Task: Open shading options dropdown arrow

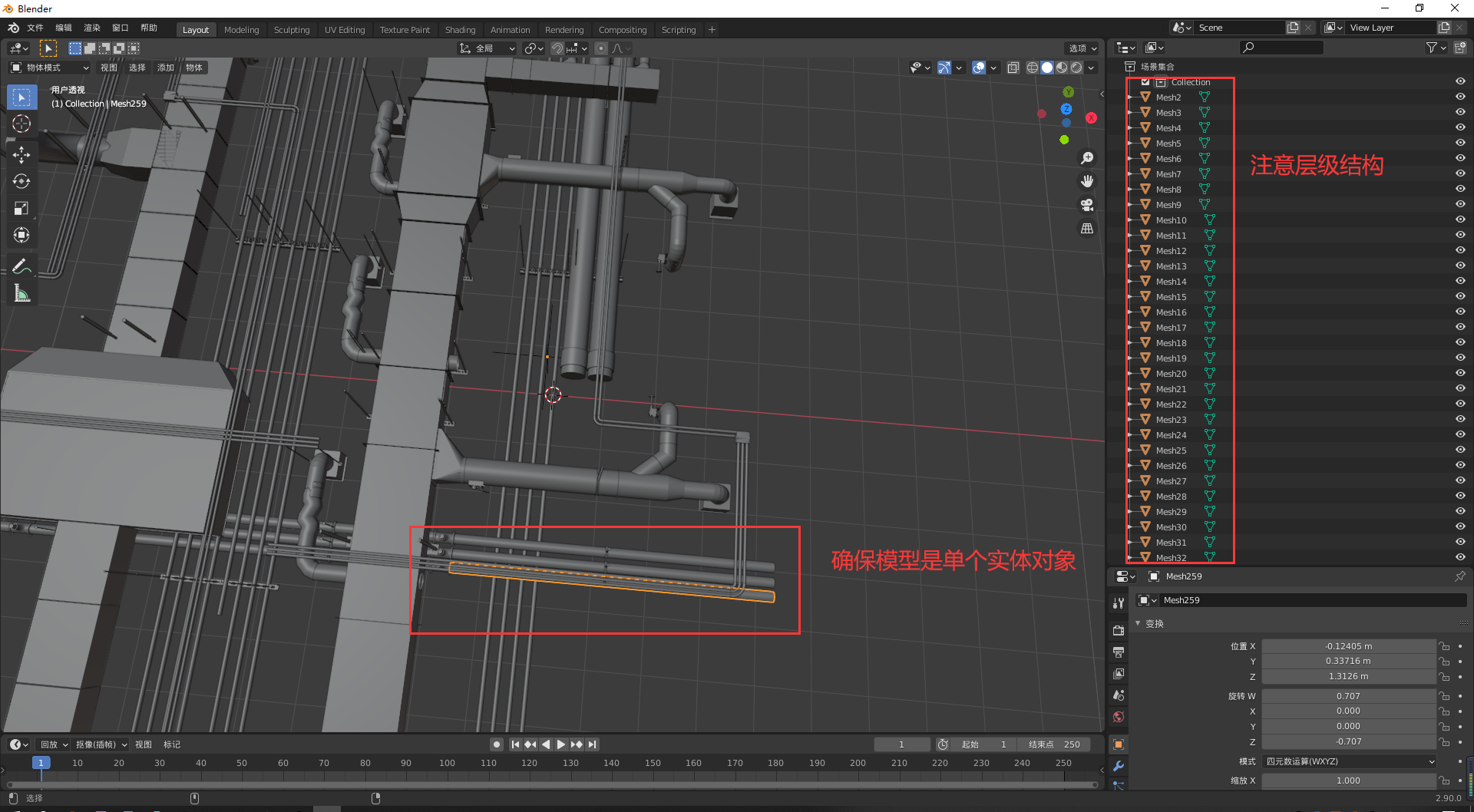Action: (x=1091, y=68)
